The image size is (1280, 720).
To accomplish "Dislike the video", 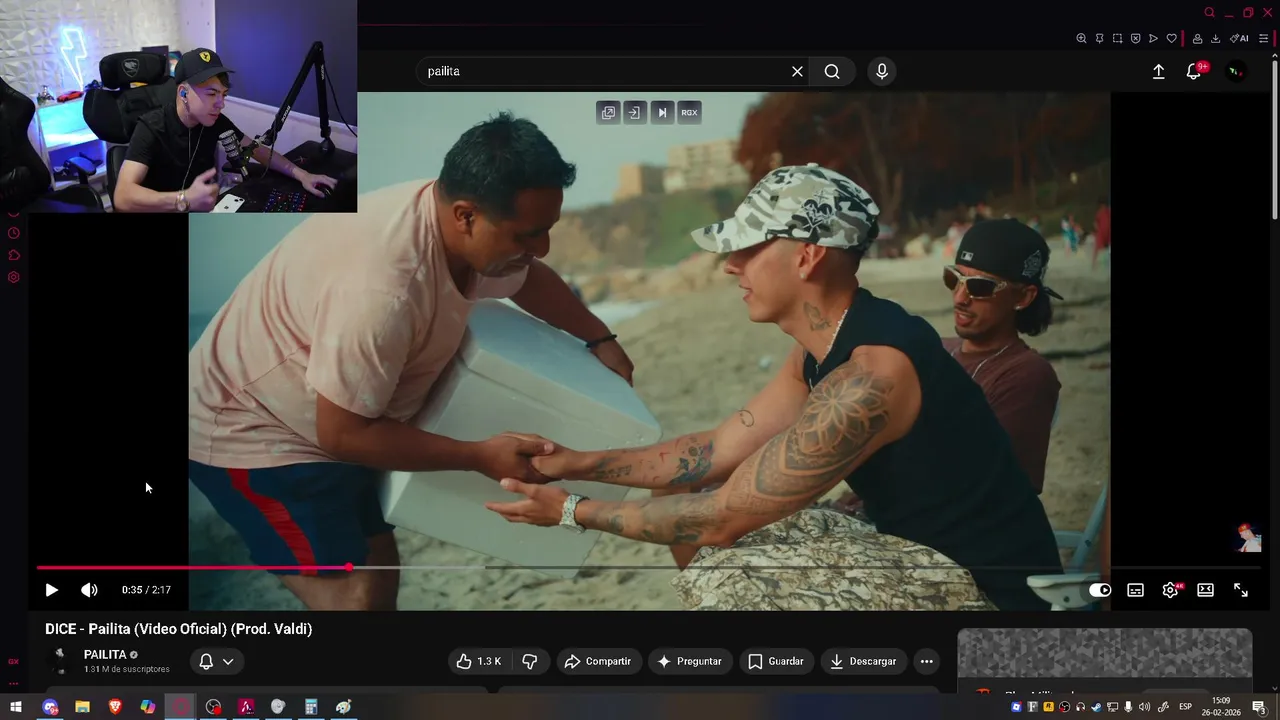I will coord(530,661).
